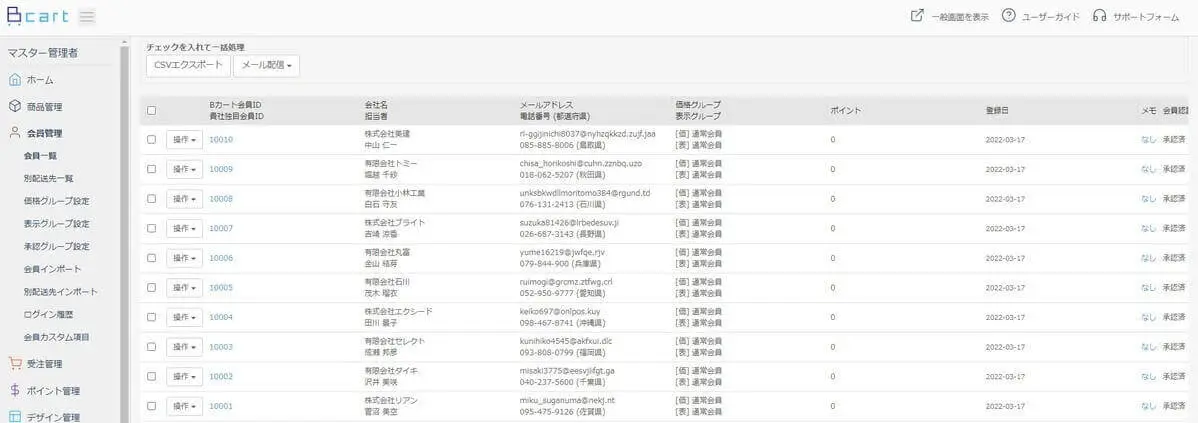Viewport: 1198px width, 423px height.
Task: Open member ID link 10001
Action: point(221,406)
